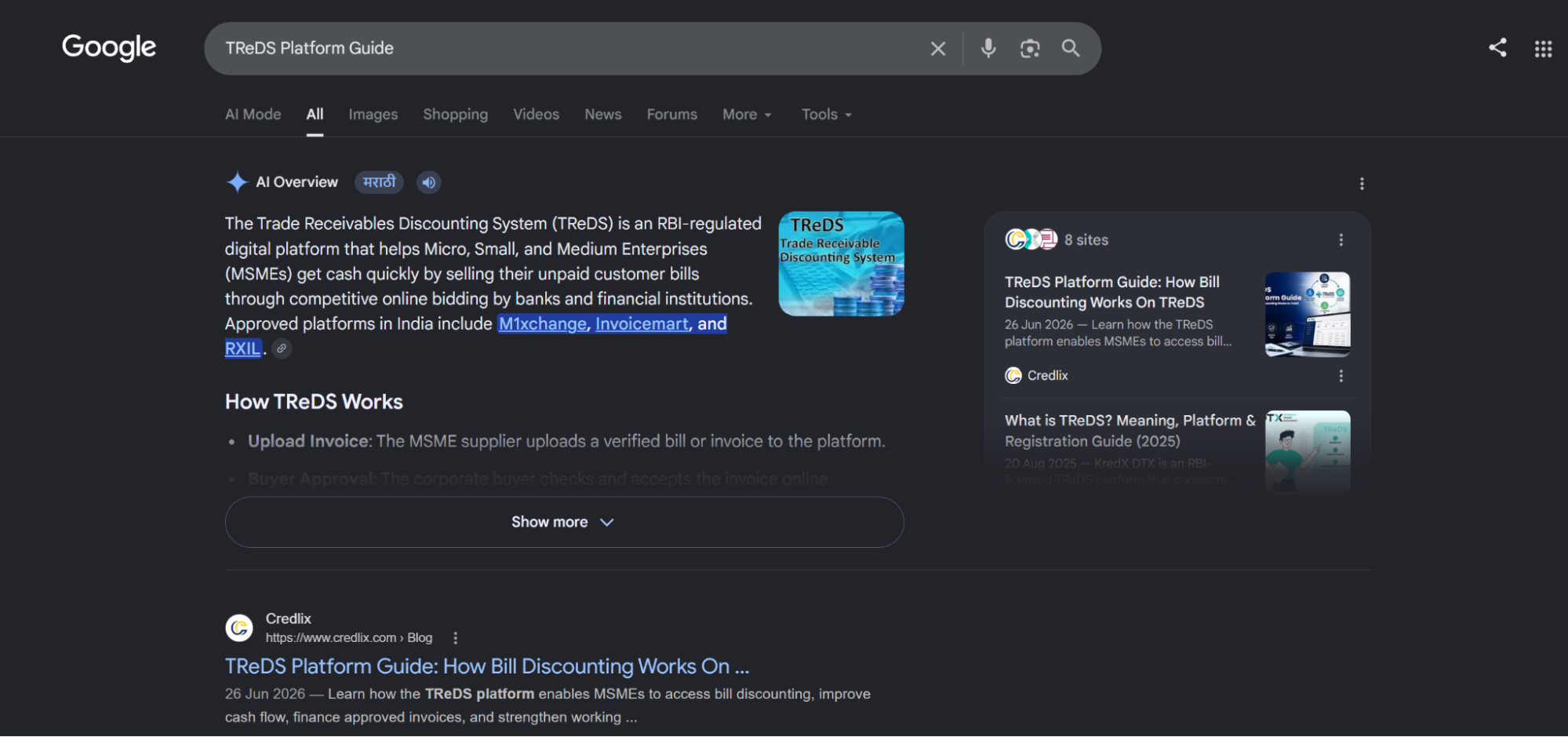
Task: Click the source link chain icon after RXIL
Action: point(282,348)
